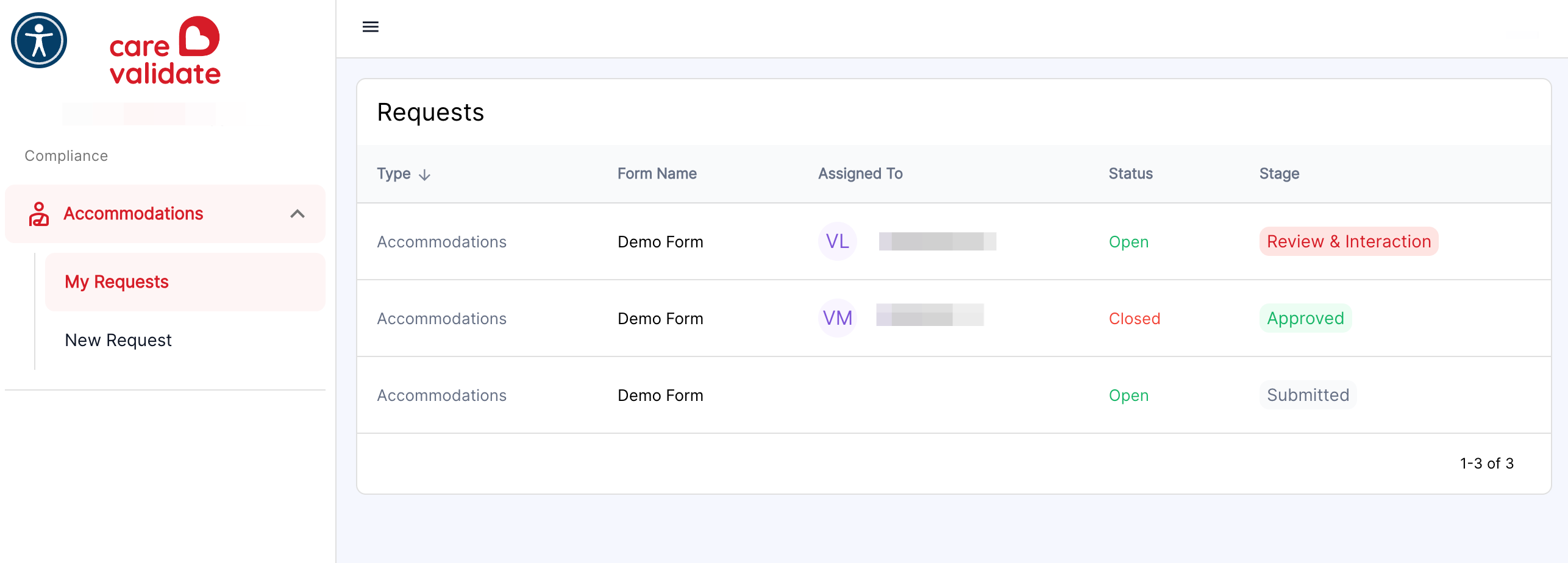
Task: Click the VL avatar badge
Action: pos(838,241)
